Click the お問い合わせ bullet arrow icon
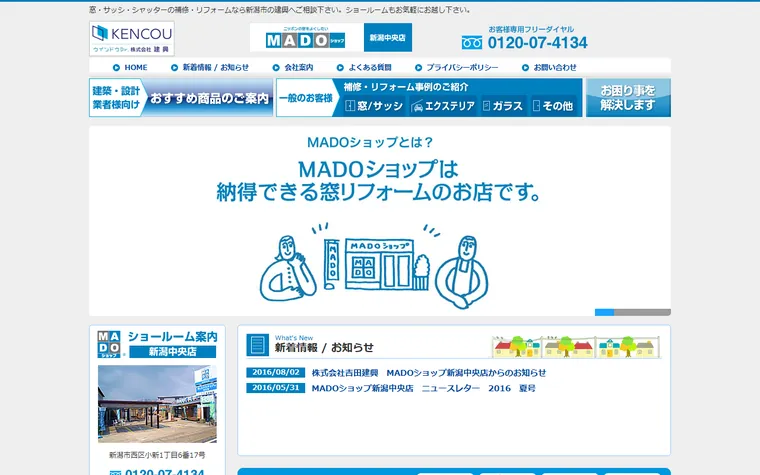Viewport: 760px width, 475px height. point(525,68)
